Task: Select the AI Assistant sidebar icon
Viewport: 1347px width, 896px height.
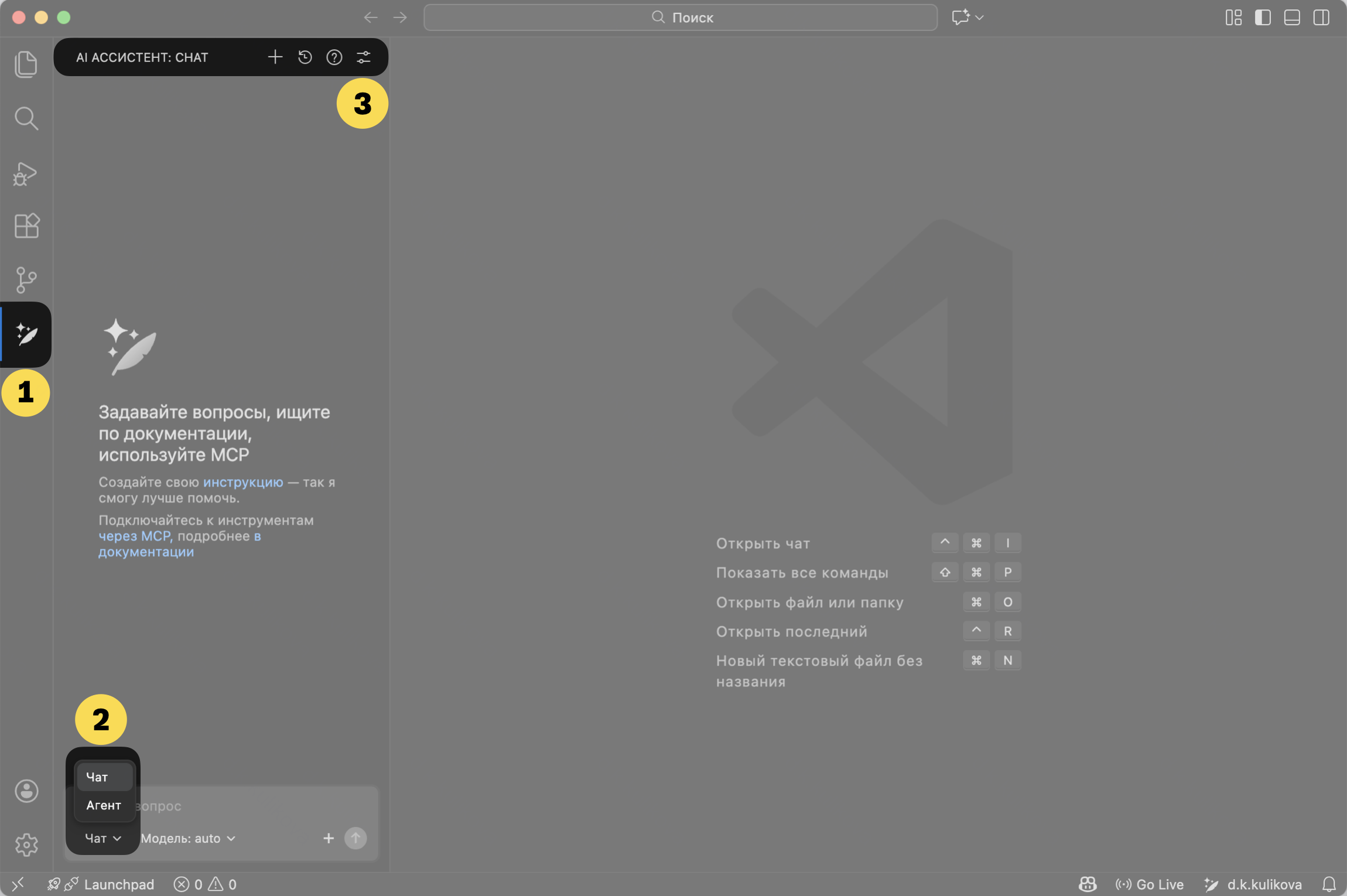Action: 26,334
